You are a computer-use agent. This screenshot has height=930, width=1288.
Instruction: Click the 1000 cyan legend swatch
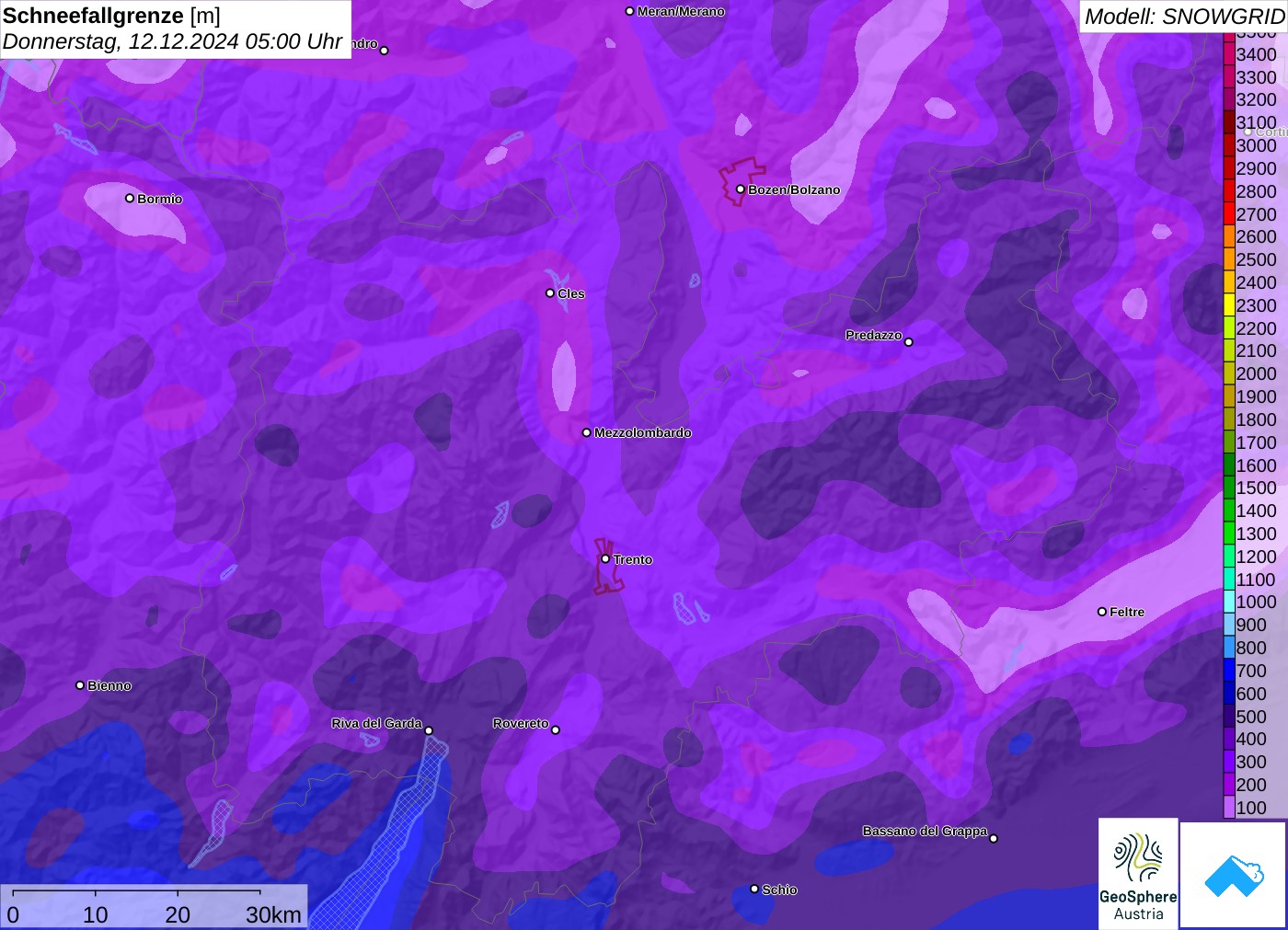pyautogui.click(x=1229, y=602)
